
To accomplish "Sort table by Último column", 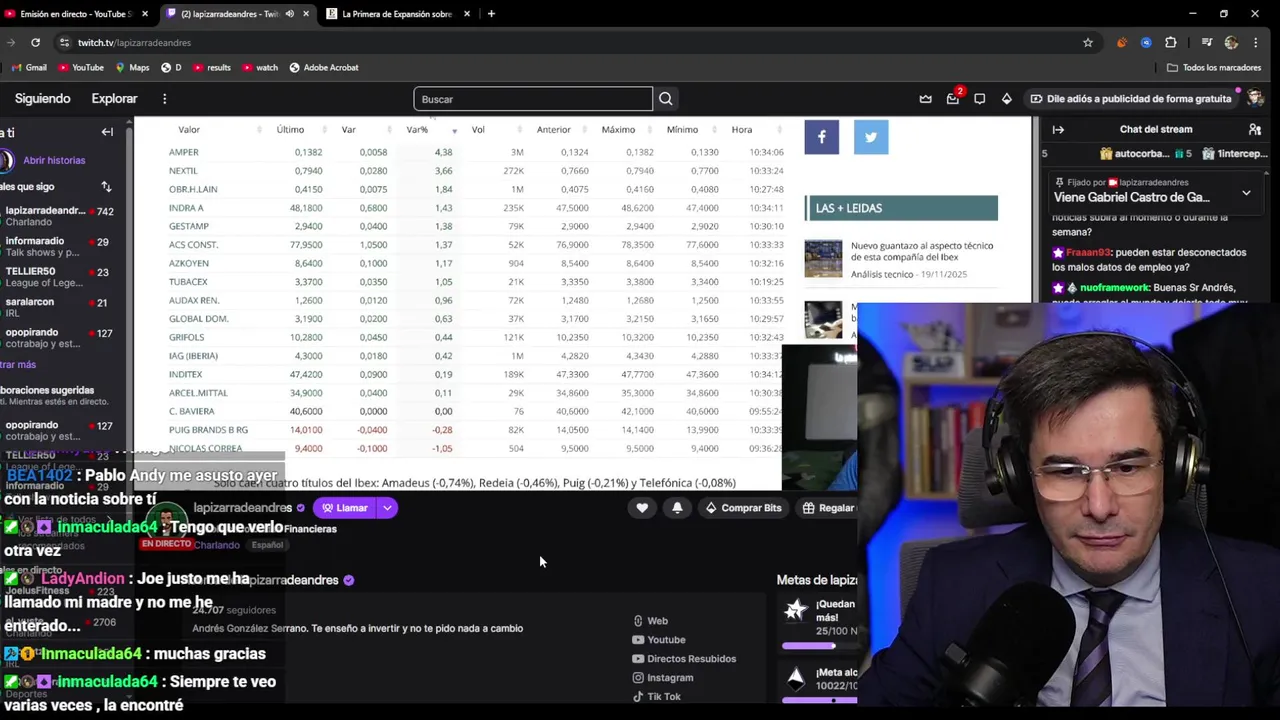I will (290, 130).
